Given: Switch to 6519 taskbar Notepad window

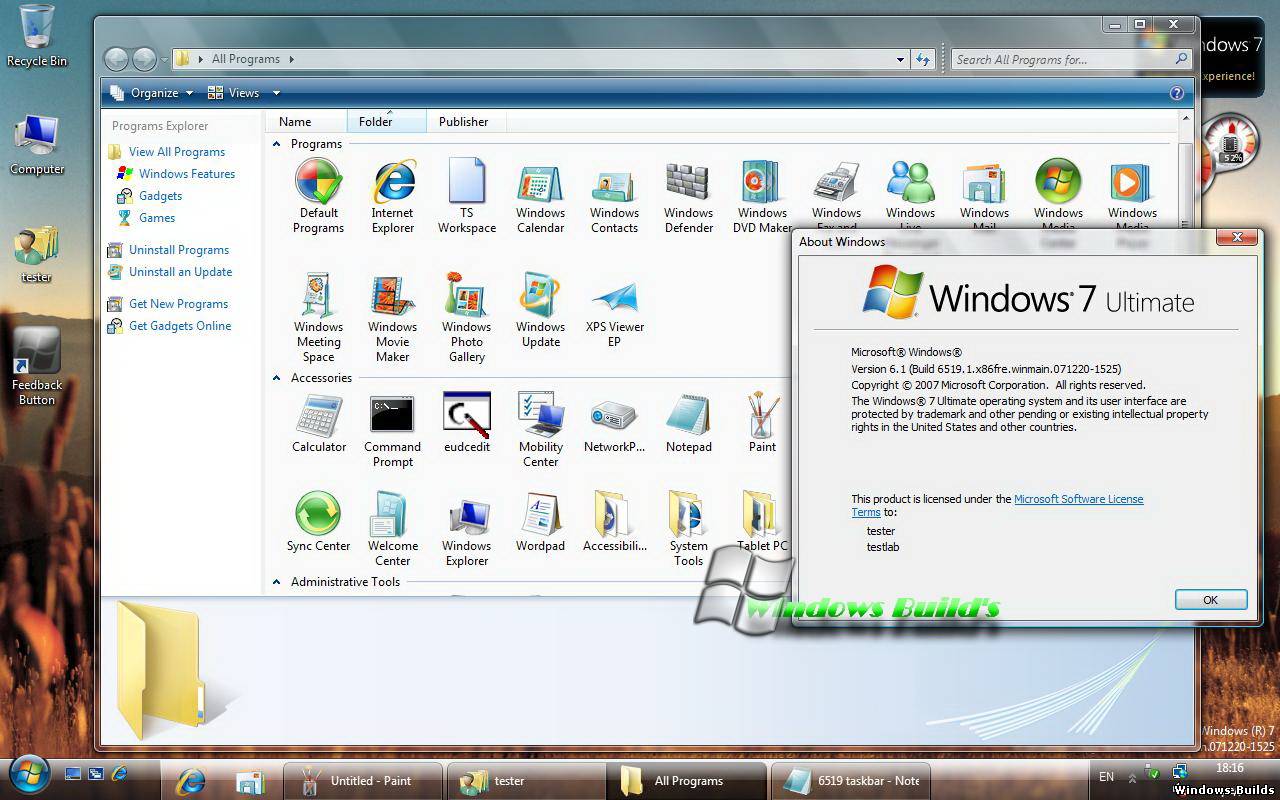Looking at the screenshot, I should [852, 781].
